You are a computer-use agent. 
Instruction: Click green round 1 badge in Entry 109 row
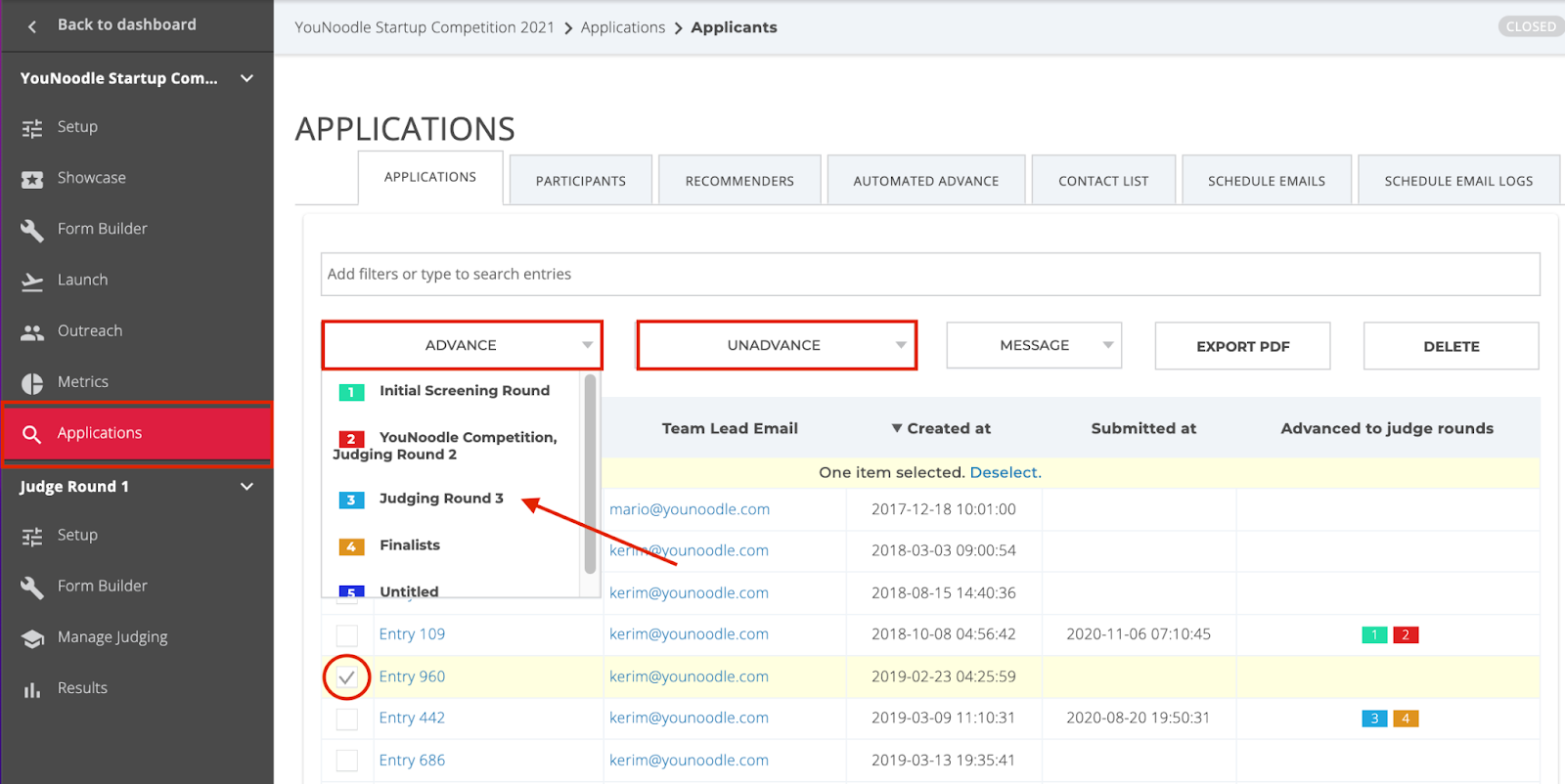click(x=1374, y=635)
